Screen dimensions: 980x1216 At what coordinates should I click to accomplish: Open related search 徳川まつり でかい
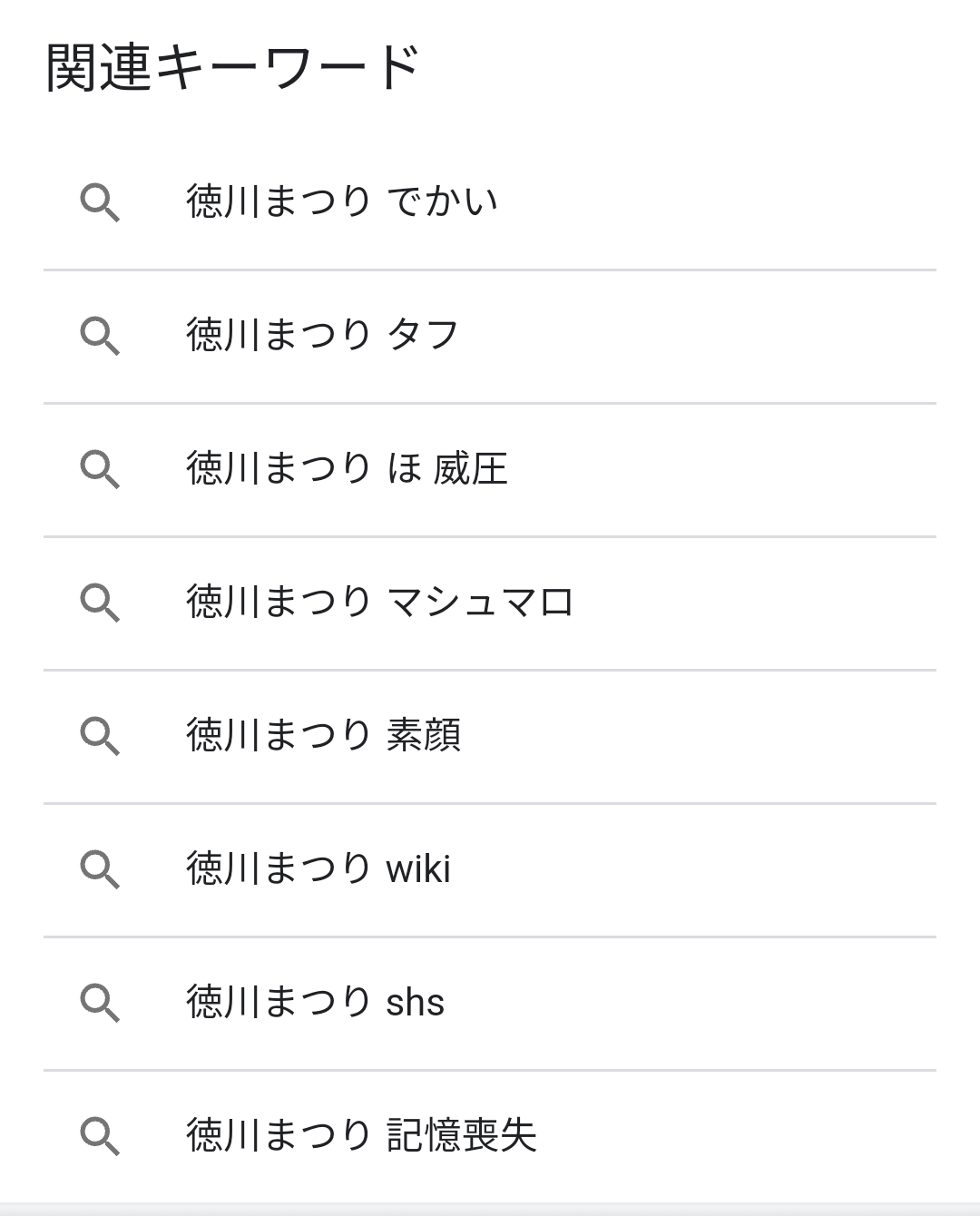tap(342, 201)
